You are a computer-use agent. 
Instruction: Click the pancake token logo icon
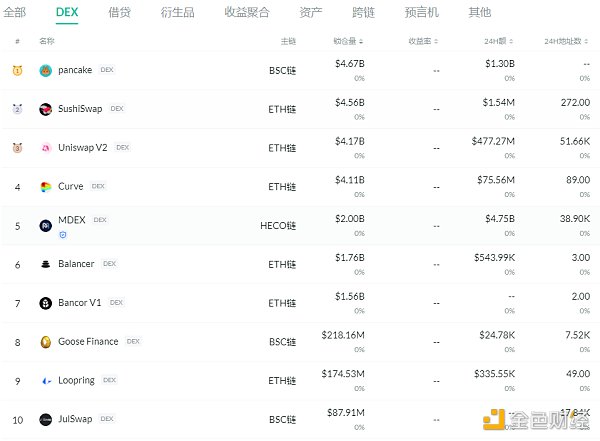tap(46, 70)
